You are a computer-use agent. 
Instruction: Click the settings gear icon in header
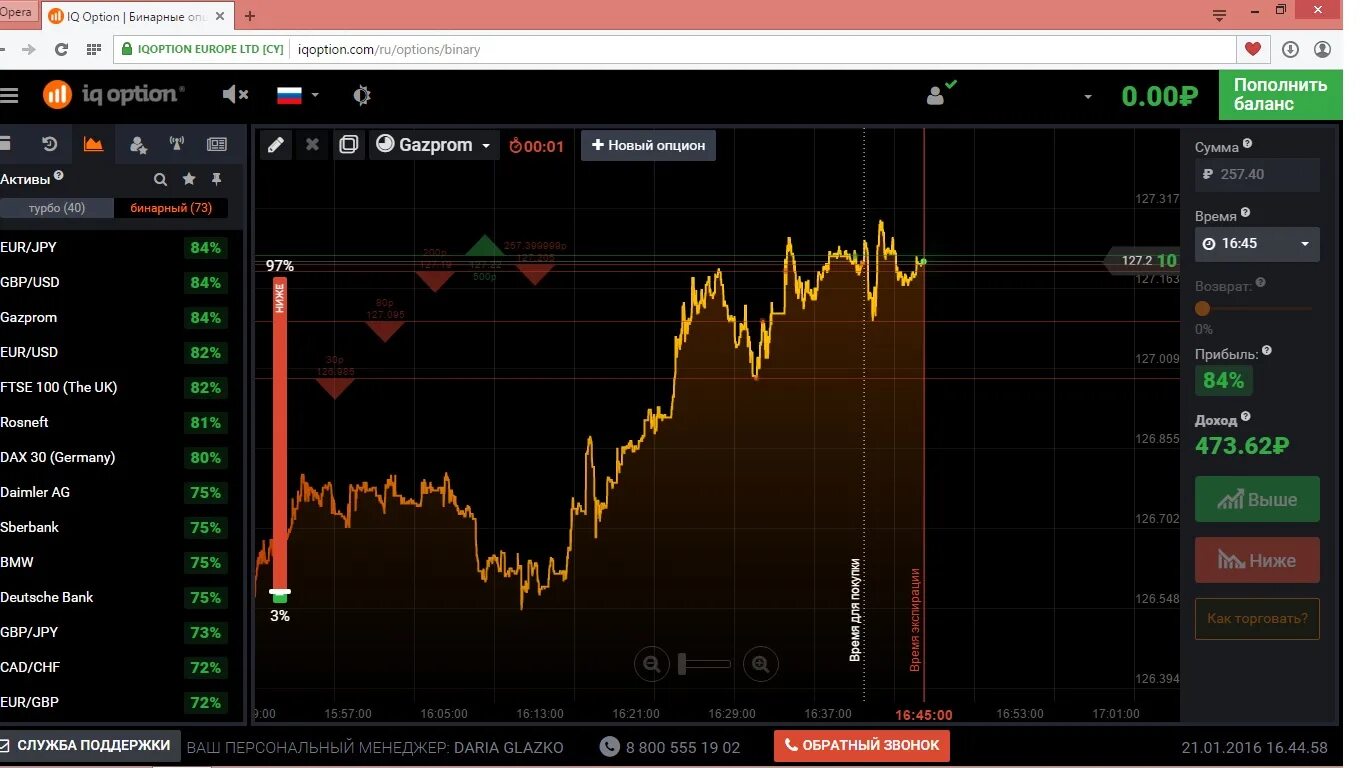click(362, 95)
